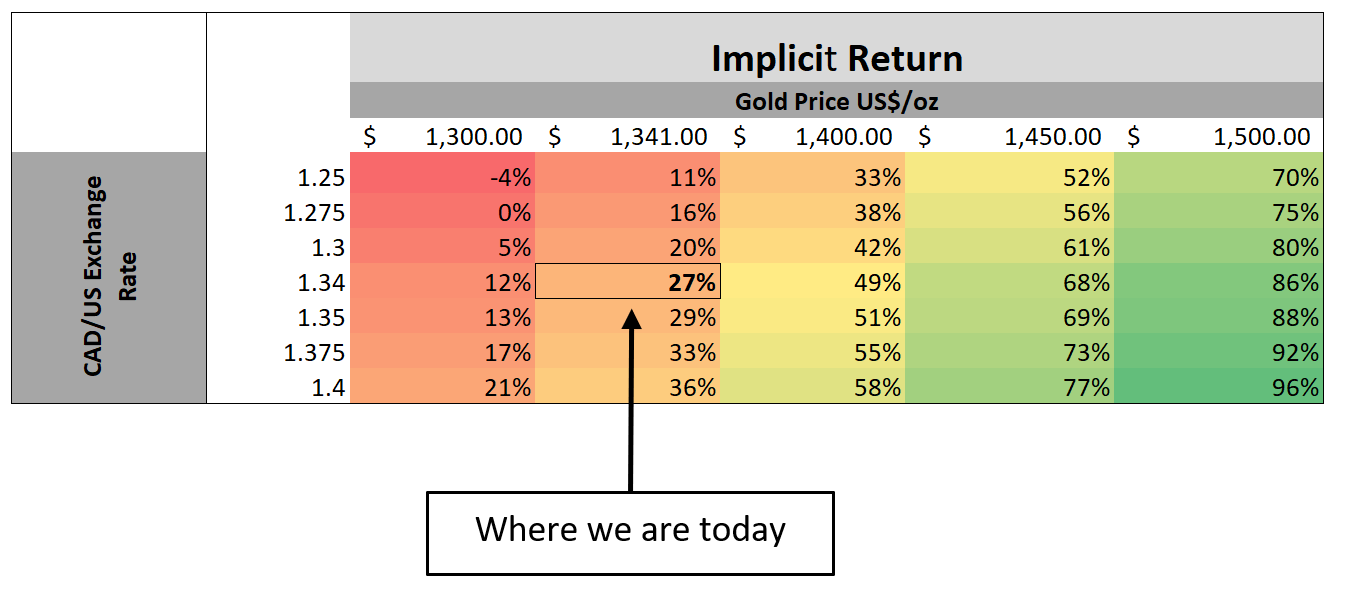Click the 0% return cell

tap(443, 213)
